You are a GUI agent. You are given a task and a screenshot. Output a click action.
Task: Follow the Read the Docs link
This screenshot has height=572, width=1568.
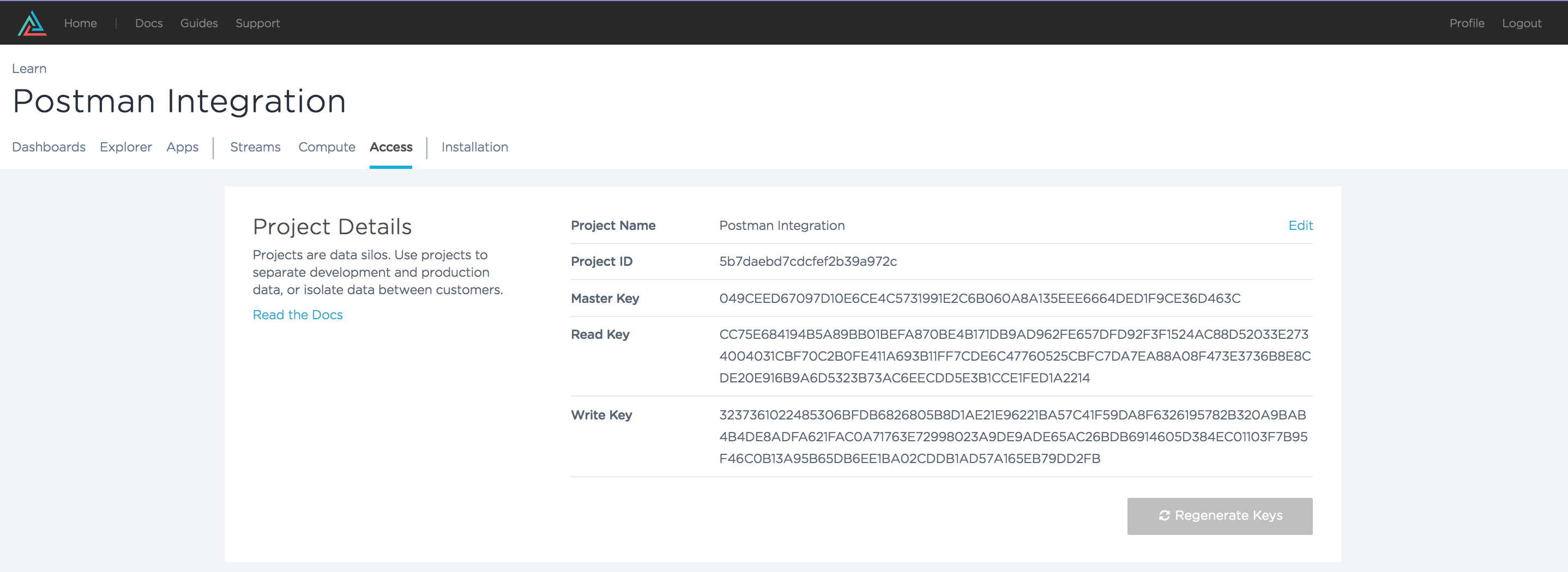[x=298, y=315]
